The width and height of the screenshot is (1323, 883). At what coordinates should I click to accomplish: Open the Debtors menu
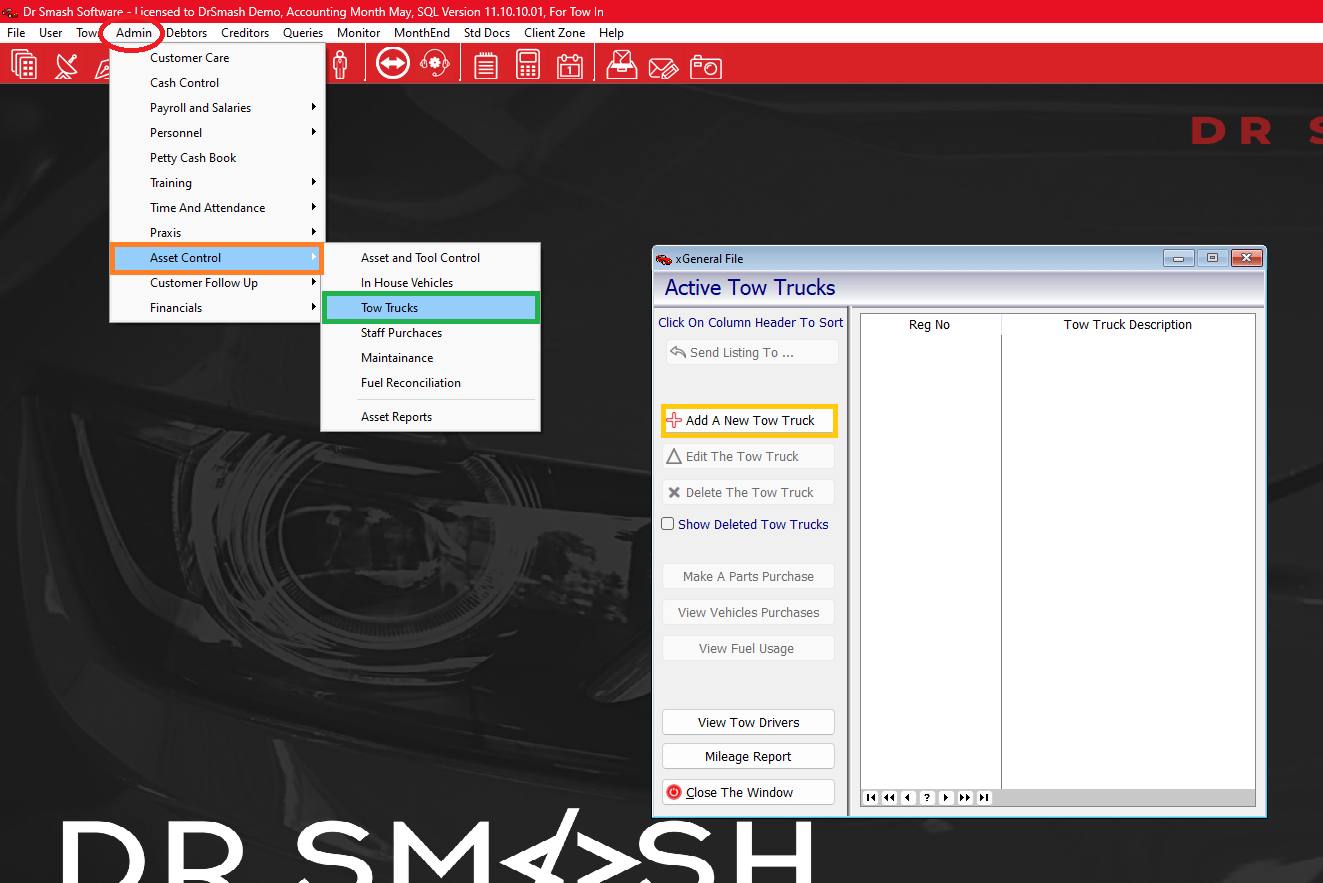pyautogui.click(x=186, y=32)
